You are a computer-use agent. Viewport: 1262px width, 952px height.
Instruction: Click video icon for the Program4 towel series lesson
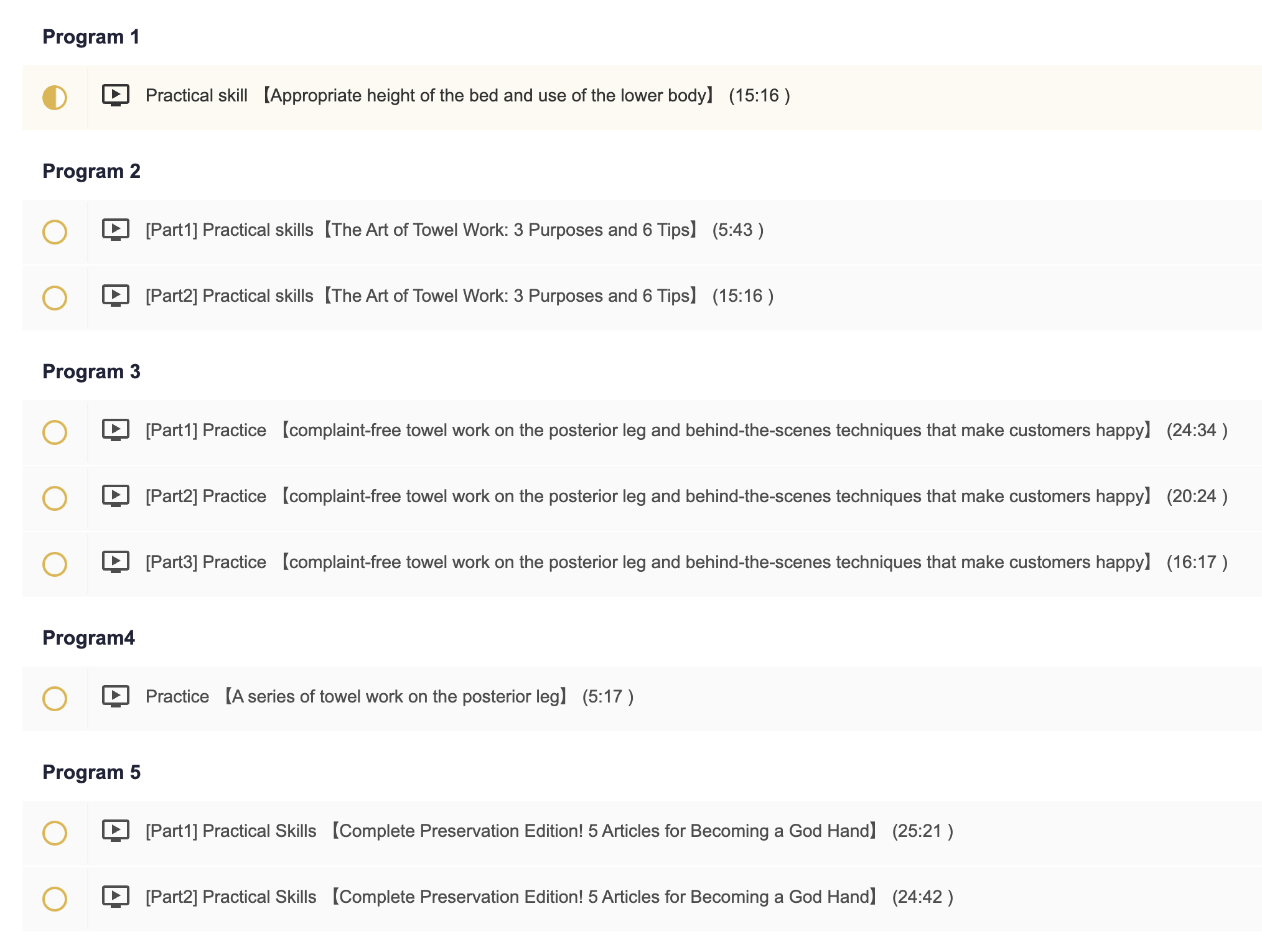(x=116, y=697)
